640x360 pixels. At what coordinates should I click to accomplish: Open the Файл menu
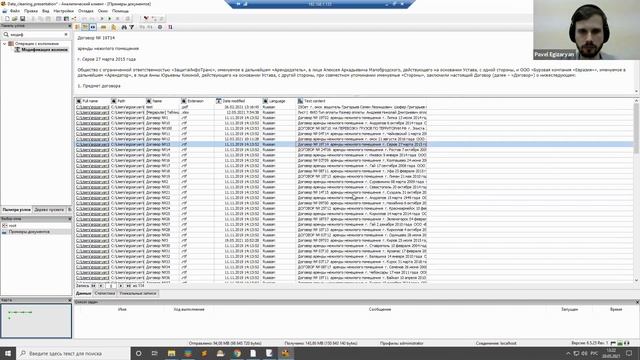pyautogui.click(x=15, y=11)
